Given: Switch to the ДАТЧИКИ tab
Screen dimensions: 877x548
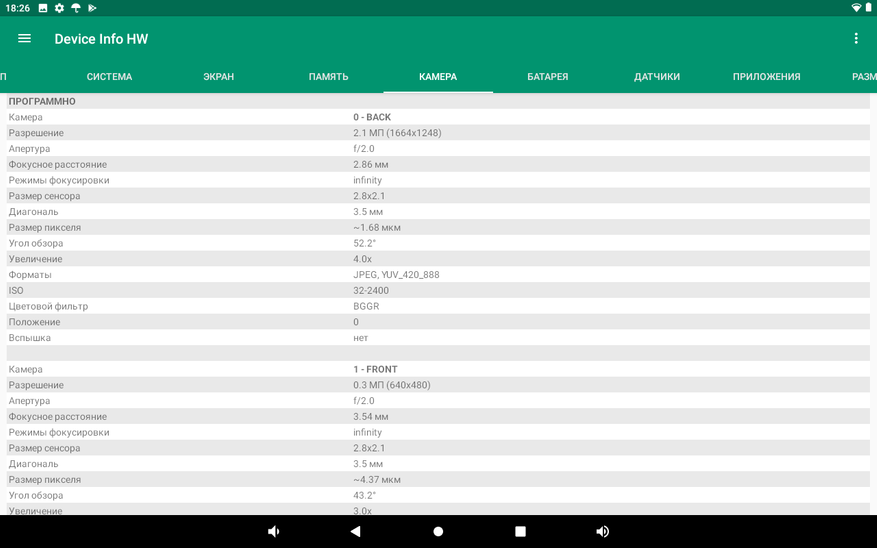Looking at the screenshot, I should (x=657, y=77).
